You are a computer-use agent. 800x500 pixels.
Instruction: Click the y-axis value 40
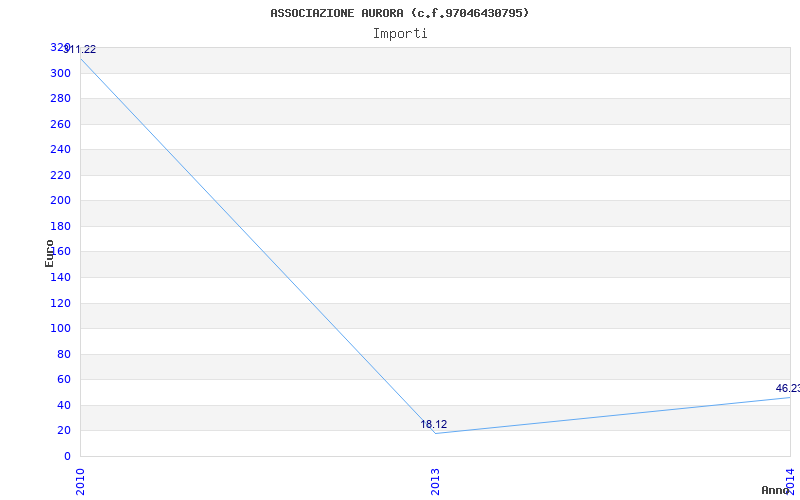[x=64, y=406]
